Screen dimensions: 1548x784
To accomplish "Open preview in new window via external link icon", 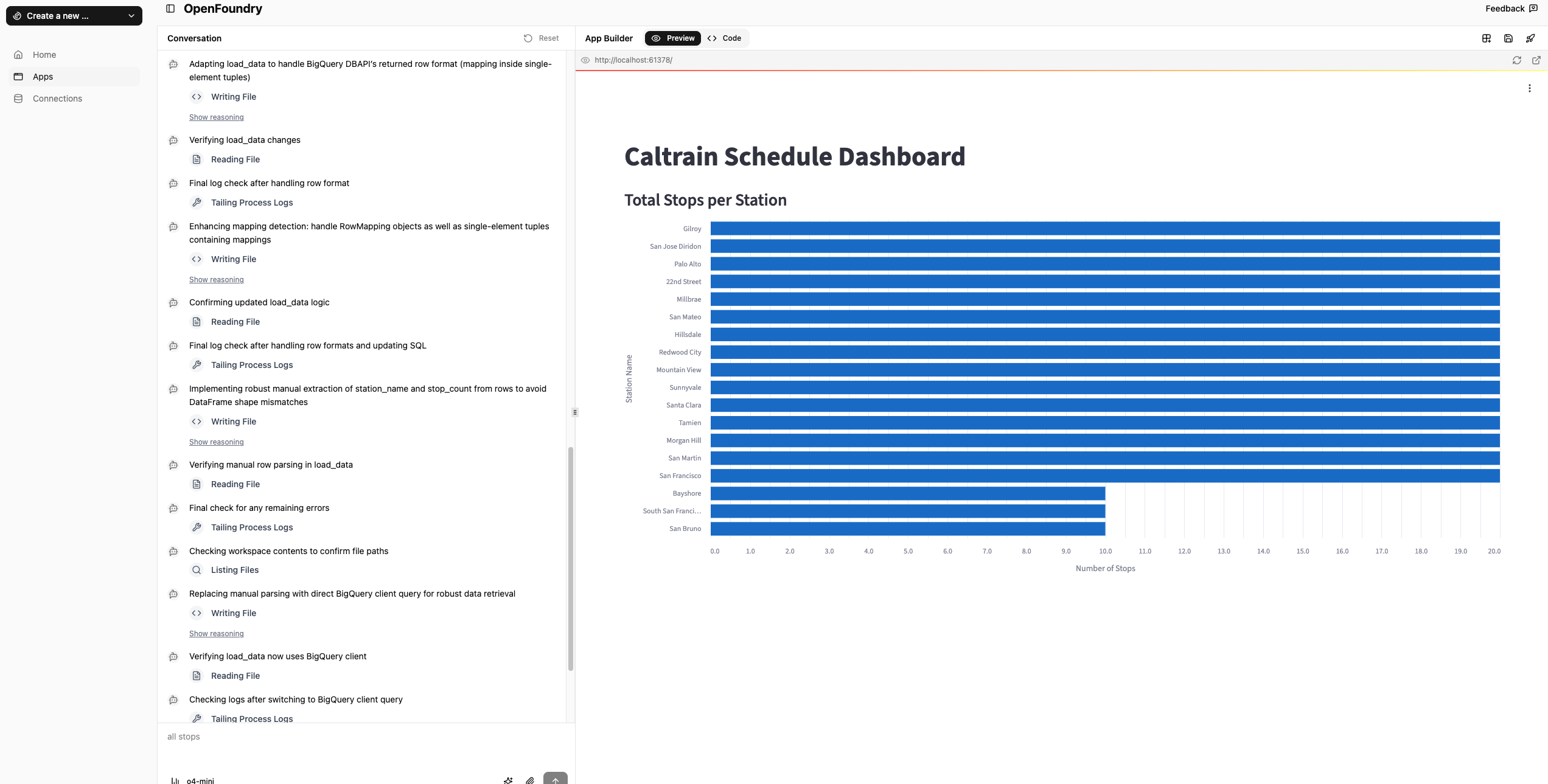I will pyautogui.click(x=1536, y=60).
